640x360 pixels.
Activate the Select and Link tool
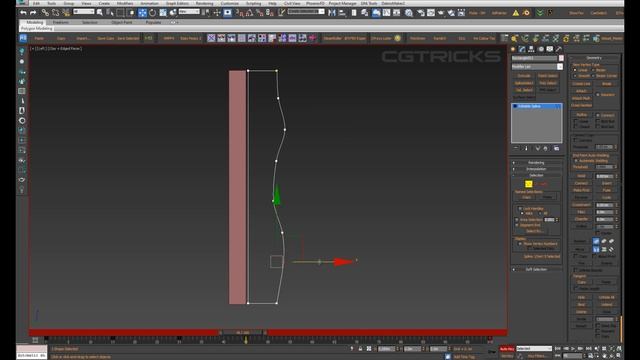tap(45, 13)
